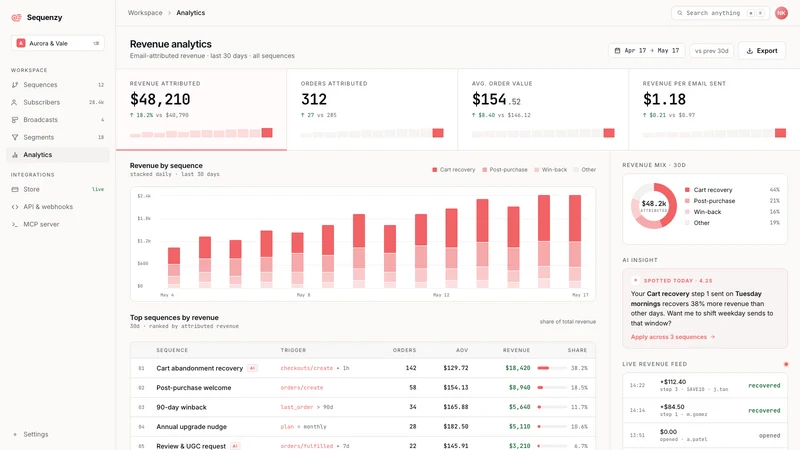The width and height of the screenshot is (800, 450).
Task: Open Subscribers in the sidebar
Action: pyautogui.click(x=58, y=102)
